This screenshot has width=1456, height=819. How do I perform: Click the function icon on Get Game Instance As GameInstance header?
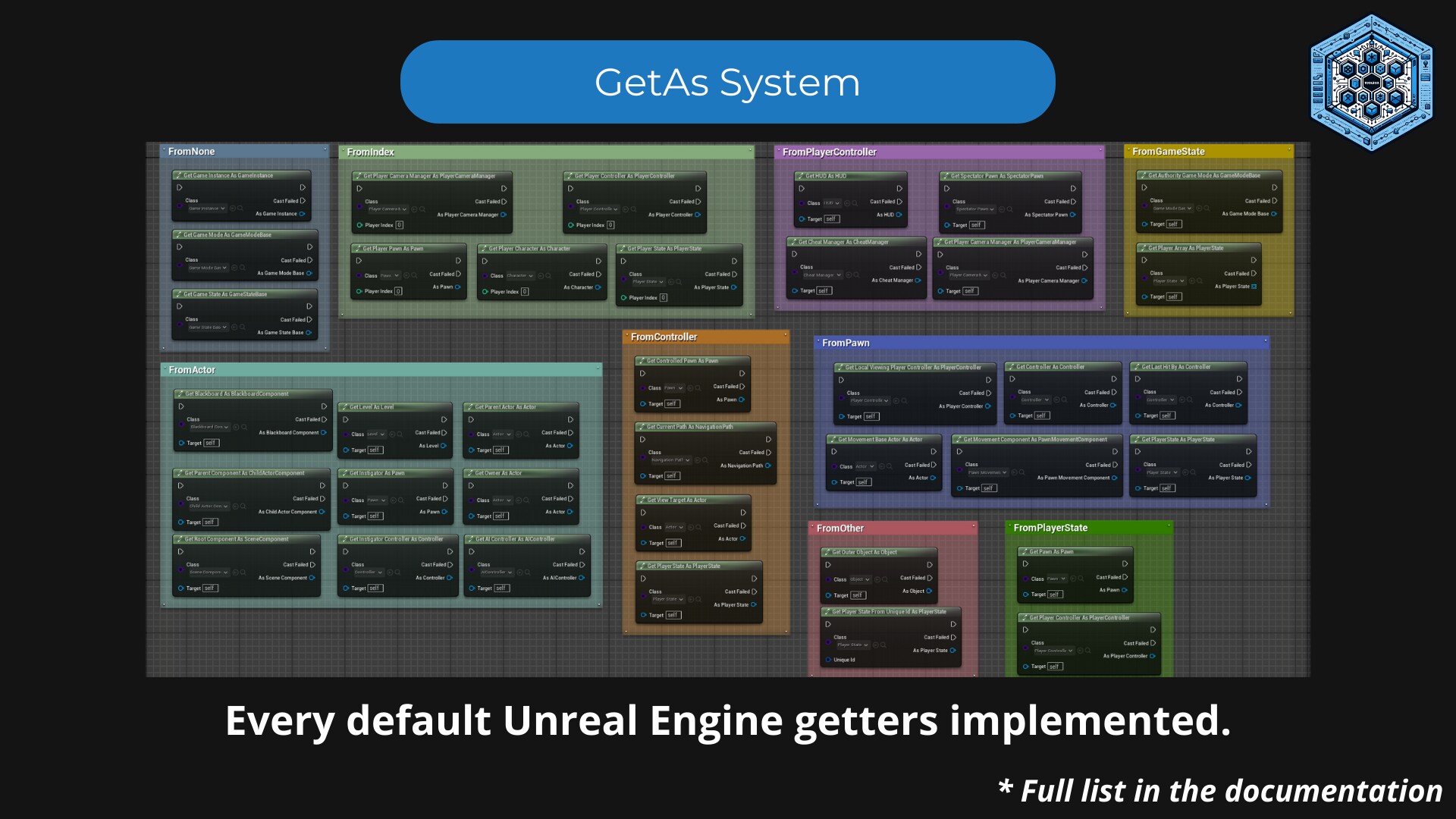179,175
